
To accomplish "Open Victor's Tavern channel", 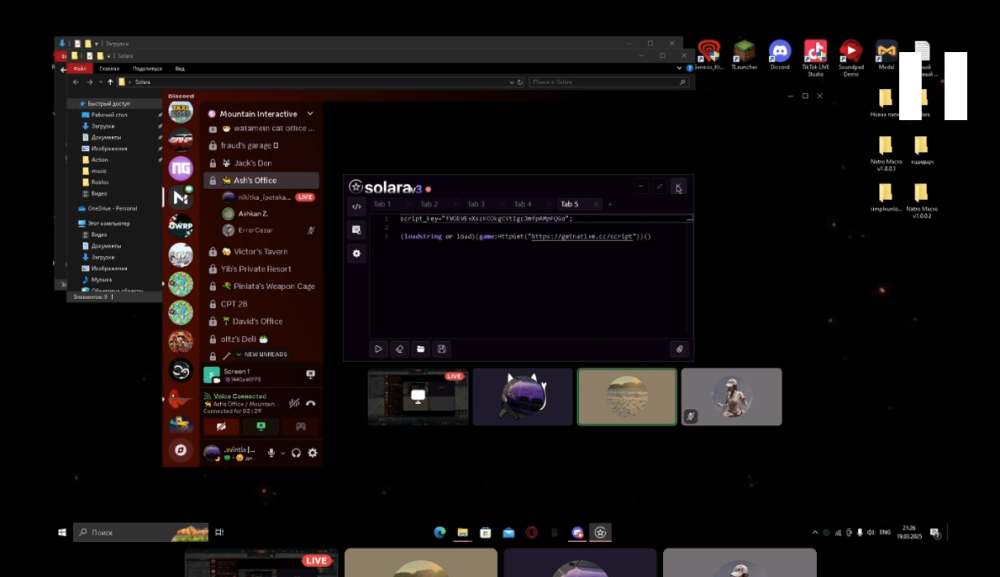I will tap(261, 251).
